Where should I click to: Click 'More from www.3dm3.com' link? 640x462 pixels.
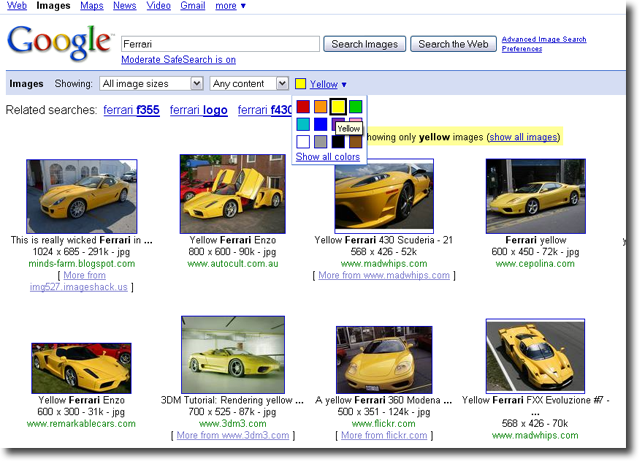pos(233,435)
